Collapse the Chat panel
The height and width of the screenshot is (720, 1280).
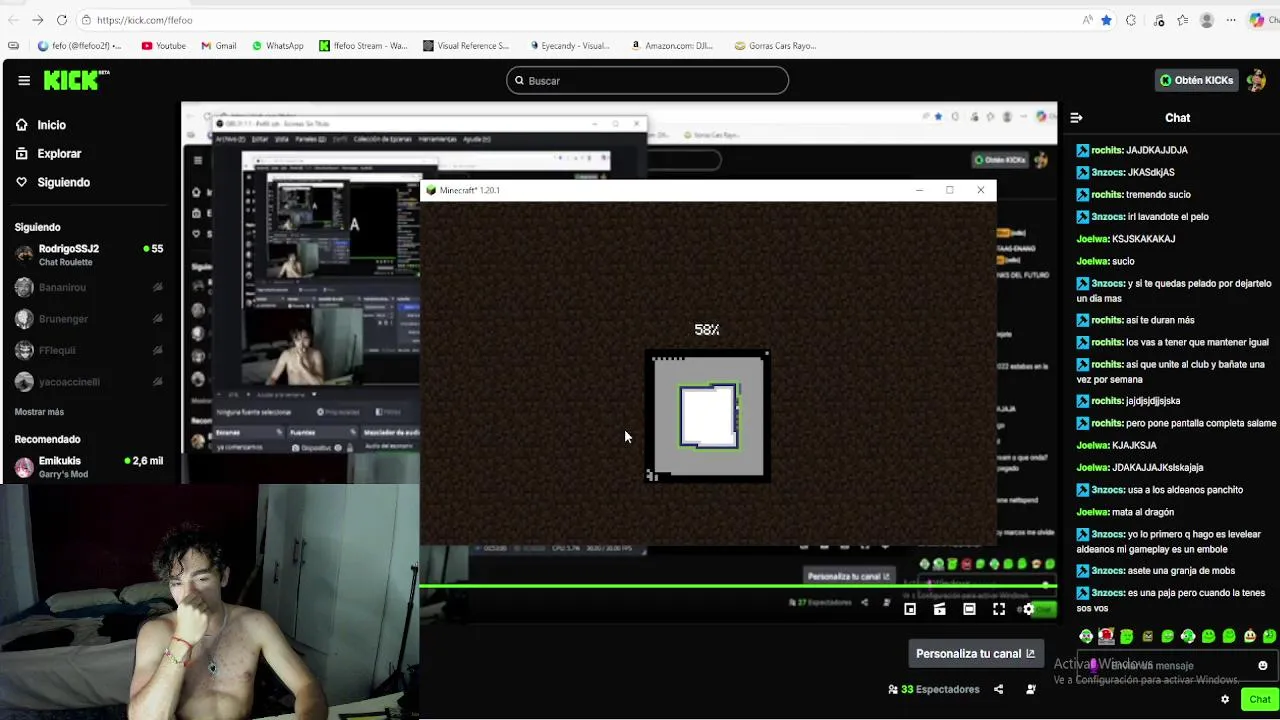(1077, 118)
